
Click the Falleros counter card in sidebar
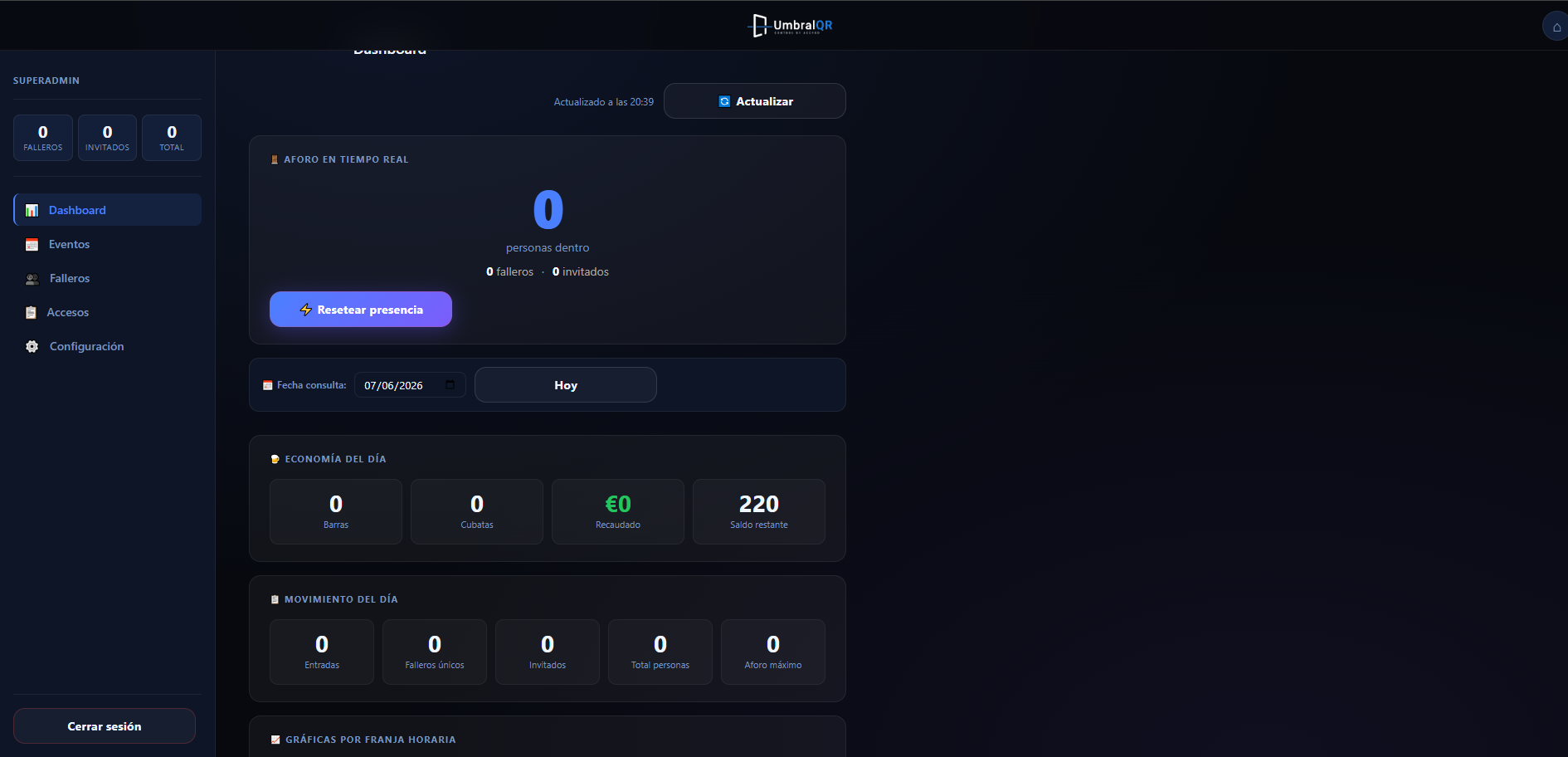click(x=43, y=138)
